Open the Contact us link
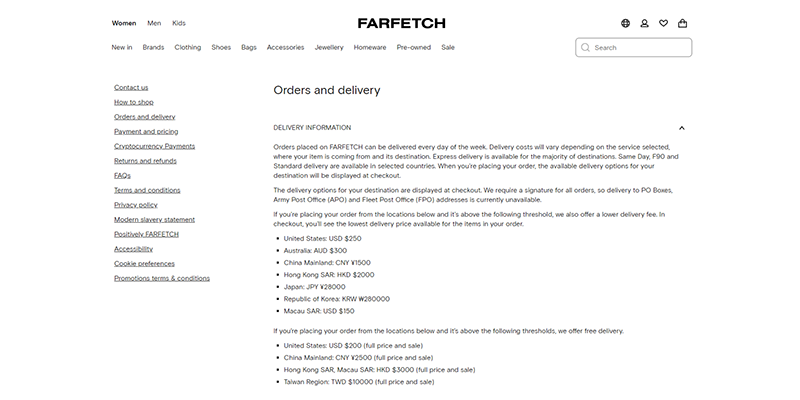The height and width of the screenshot is (400, 800). click(x=131, y=87)
